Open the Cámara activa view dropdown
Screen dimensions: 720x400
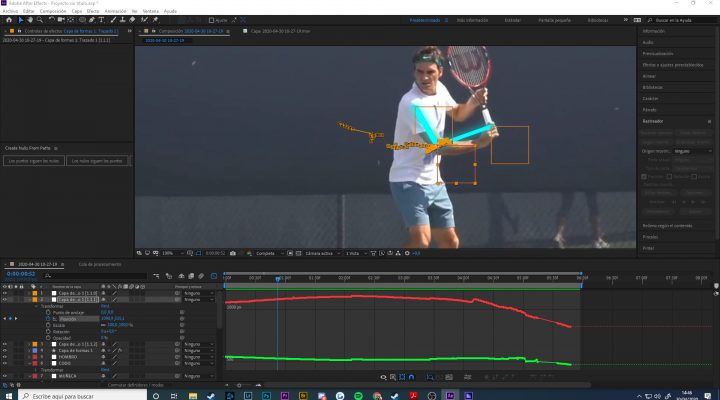[x=322, y=253]
